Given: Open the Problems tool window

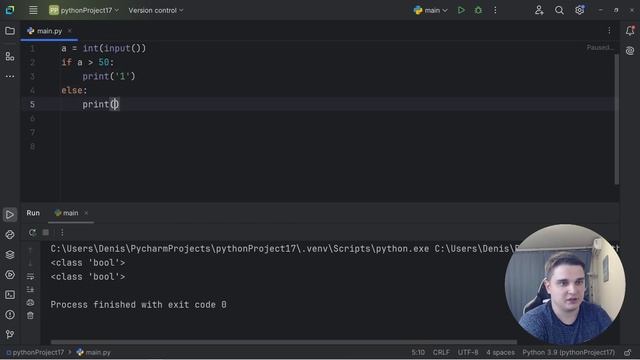Looking at the screenshot, I should coord(10,315).
